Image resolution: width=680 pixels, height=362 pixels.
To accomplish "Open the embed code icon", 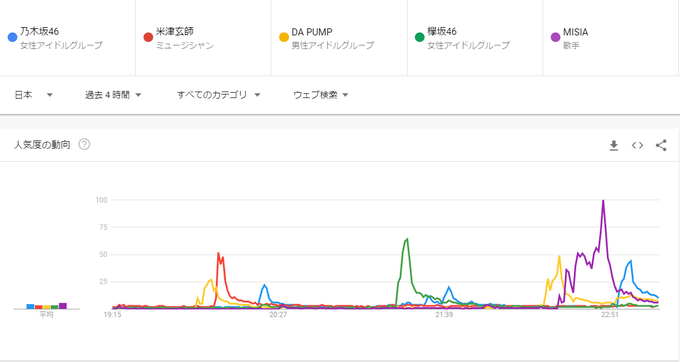I will [x=637, y=145].
